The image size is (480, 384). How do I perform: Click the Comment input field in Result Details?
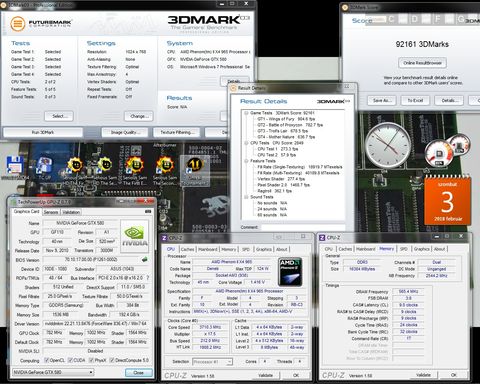tap(302, 227)
